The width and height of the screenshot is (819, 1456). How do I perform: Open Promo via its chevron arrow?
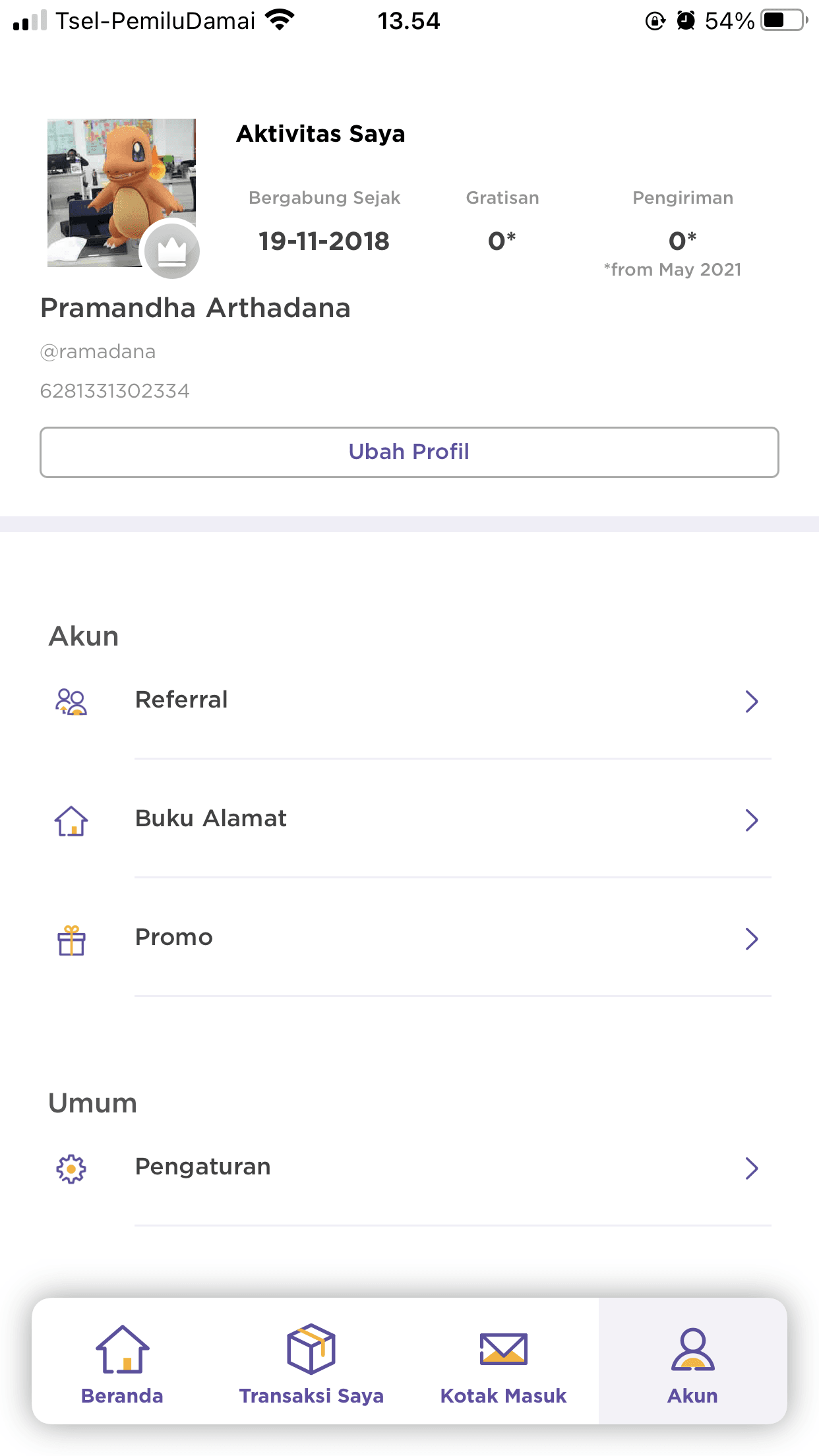pyautogui.click(x=752, y=939)
